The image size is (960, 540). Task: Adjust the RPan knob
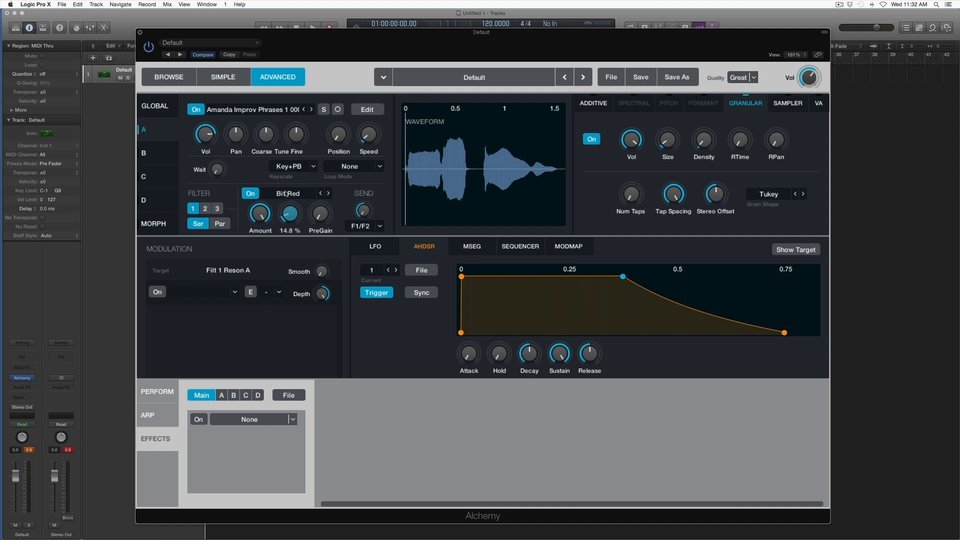click(776, 140)
